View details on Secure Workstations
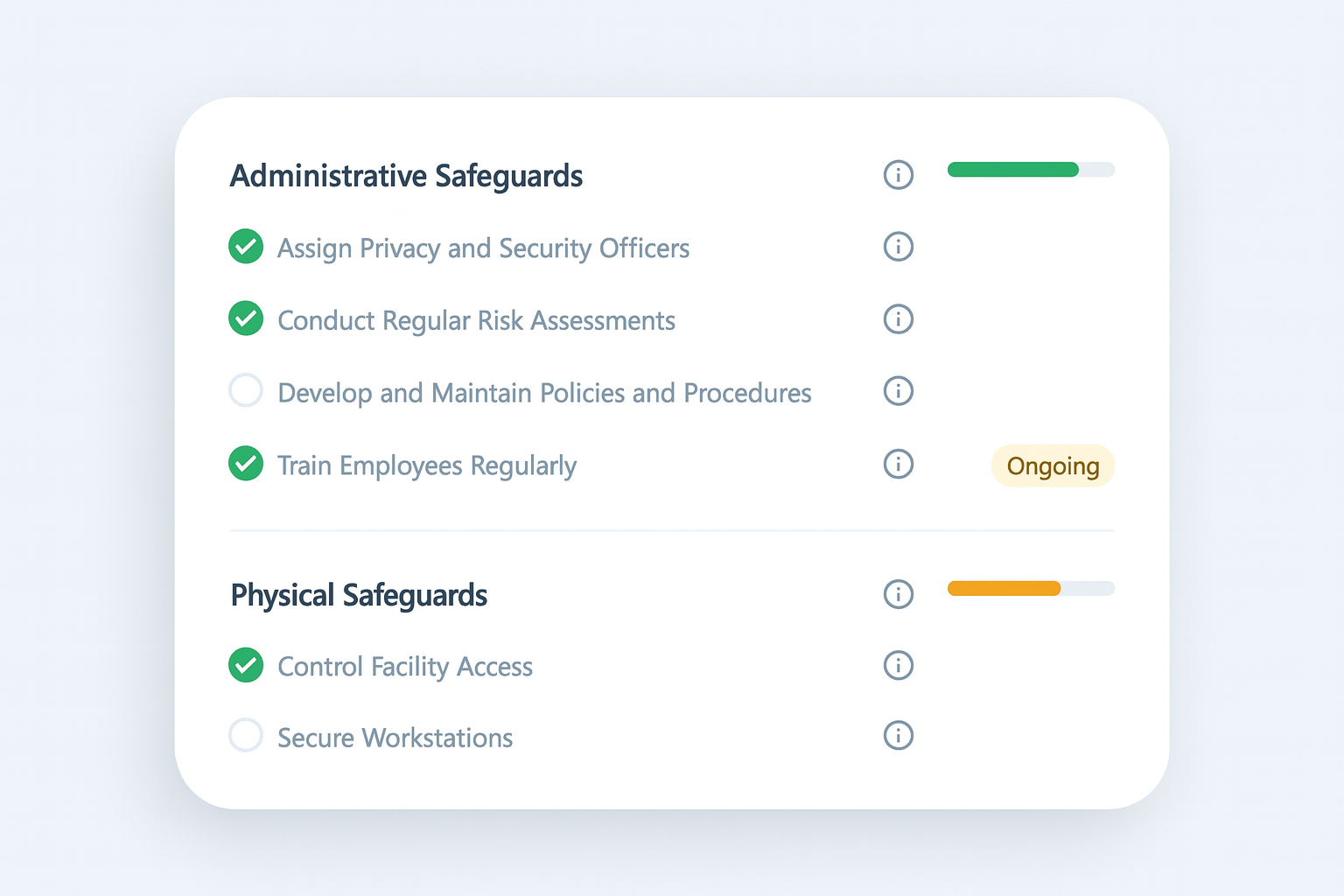This screenshot has height=896, width=1344. click(x=898, y=735)
